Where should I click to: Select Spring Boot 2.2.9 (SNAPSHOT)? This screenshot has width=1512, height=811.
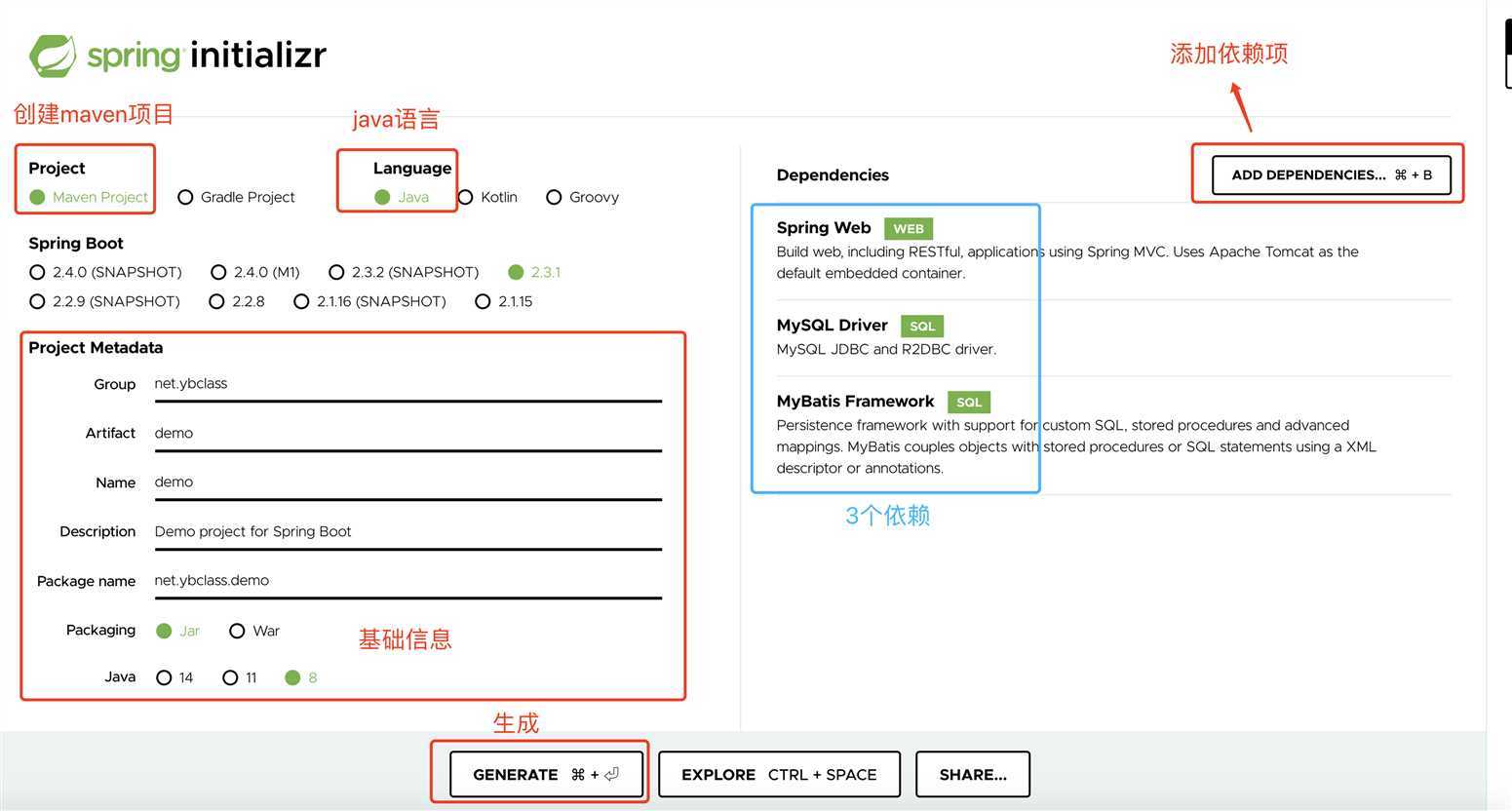(105, 301)
